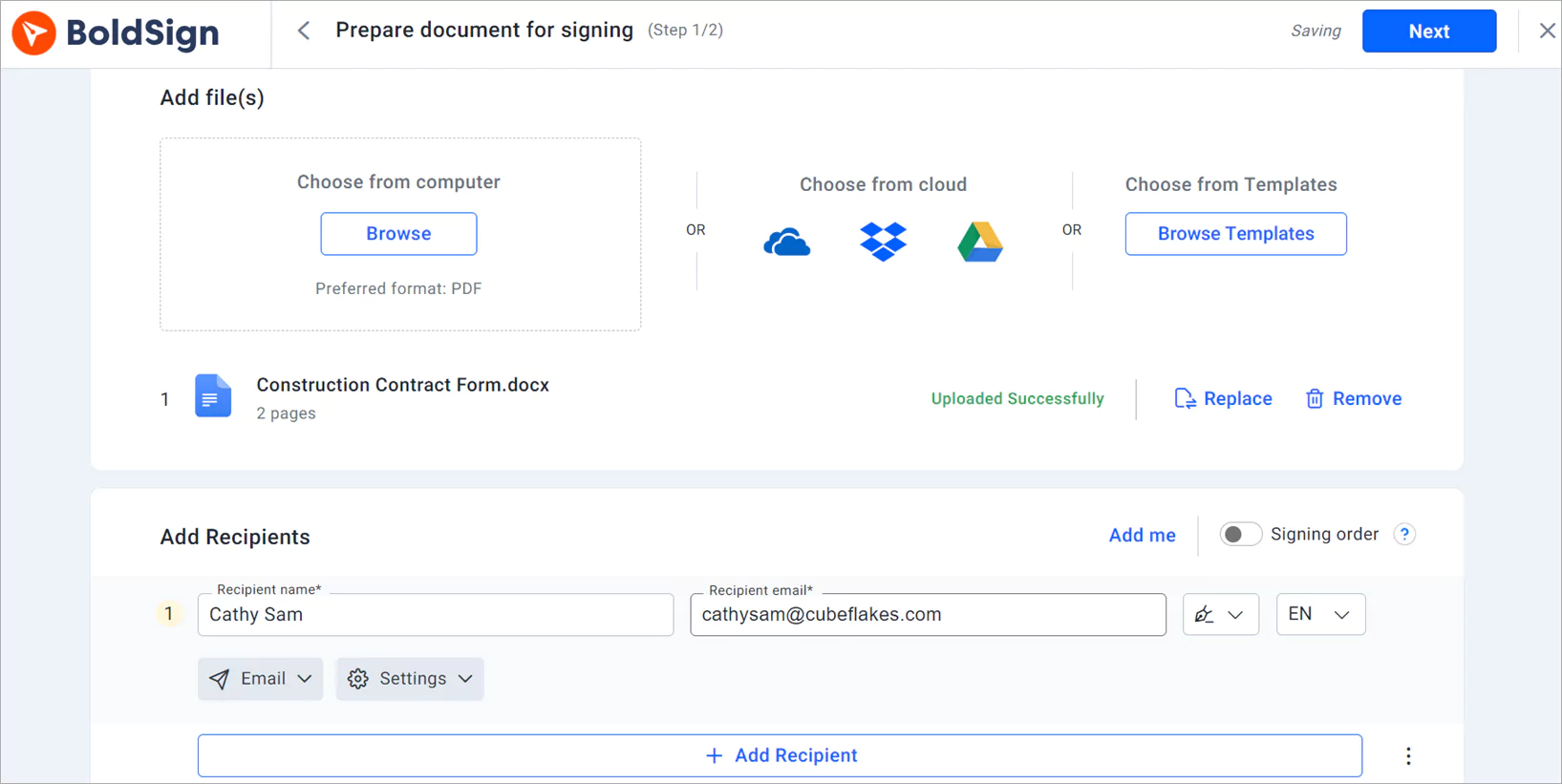Select the Construction Contract Form.docx file name
This screenshot has height=784, width=1562.
[402, 385]
